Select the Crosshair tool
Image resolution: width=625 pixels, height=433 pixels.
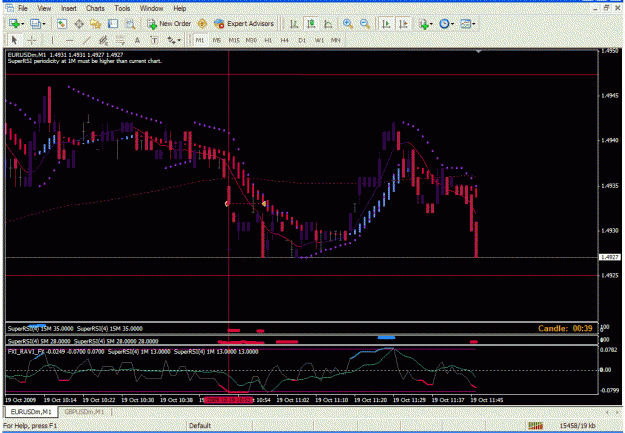31,40
